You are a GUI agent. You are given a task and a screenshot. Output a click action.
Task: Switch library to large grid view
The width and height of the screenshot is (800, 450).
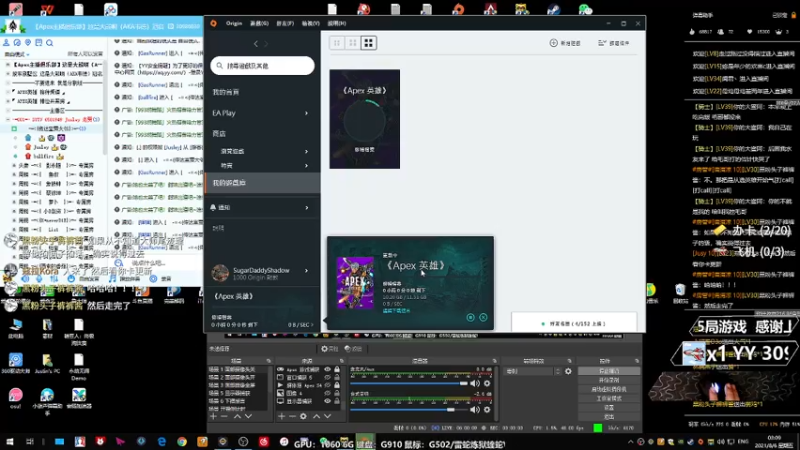pos(368,43)
